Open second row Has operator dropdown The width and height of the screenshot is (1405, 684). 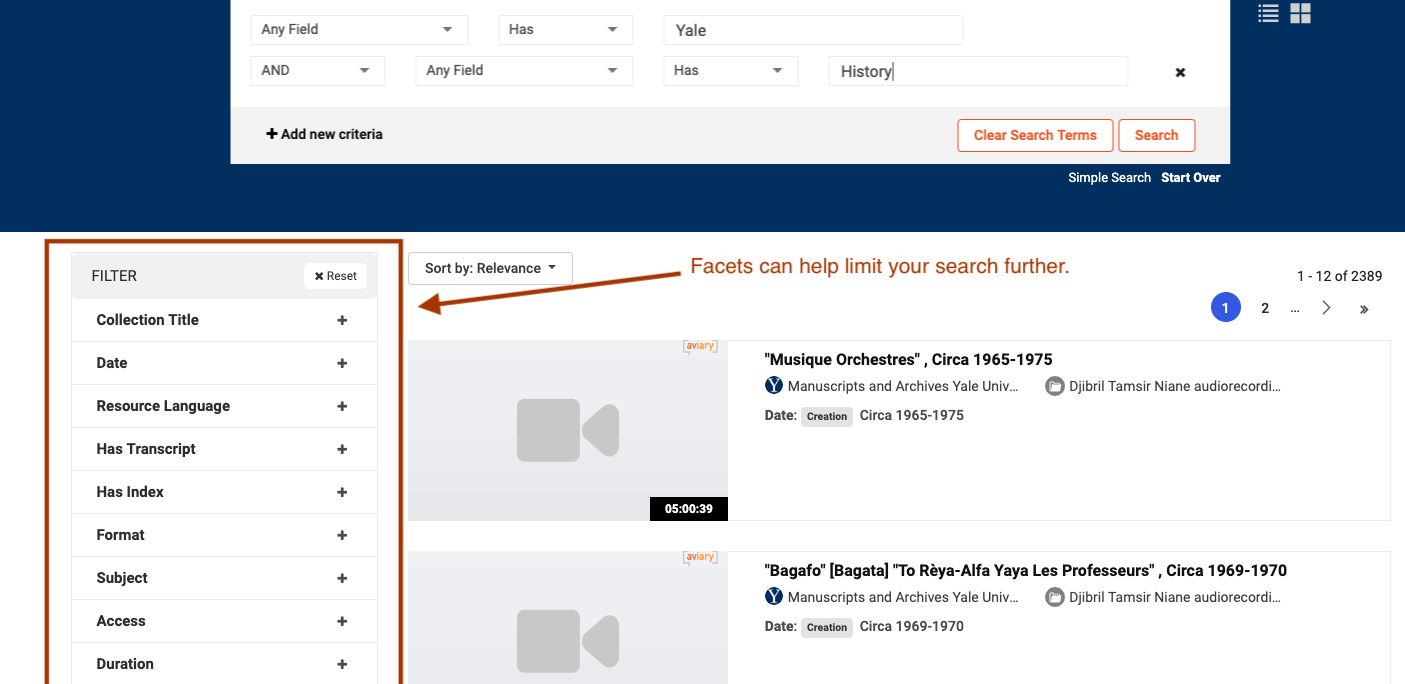(730, 71)
